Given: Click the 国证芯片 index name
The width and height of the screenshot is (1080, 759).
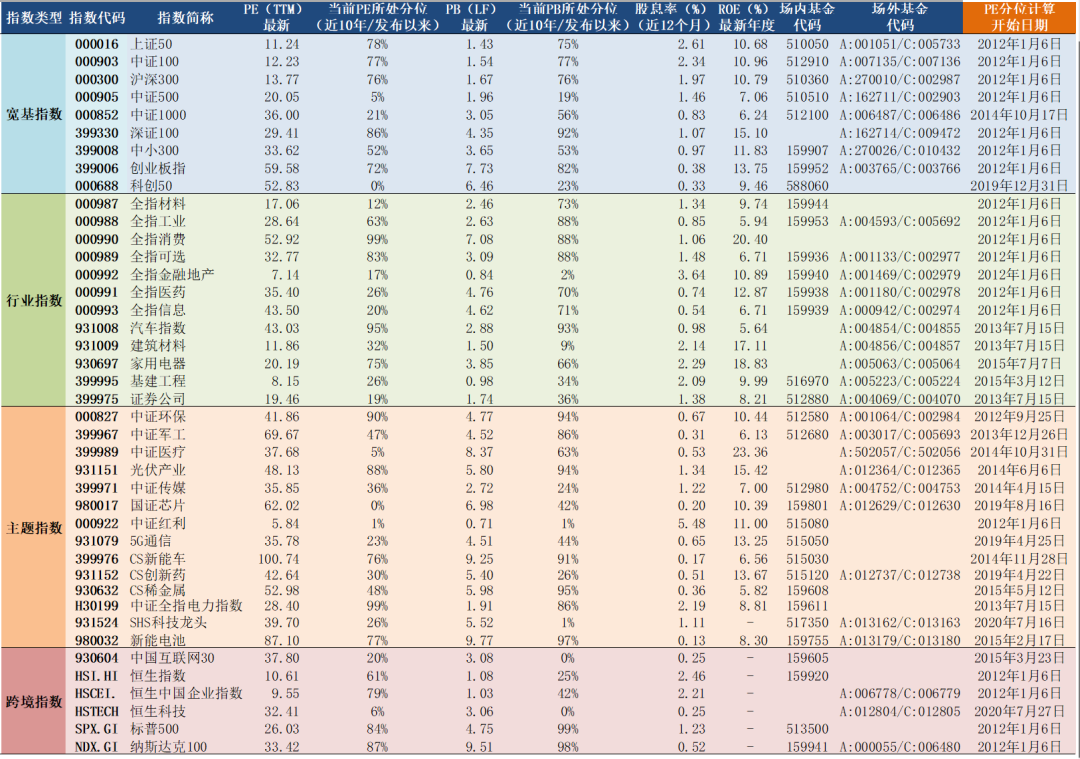Looking at the screenshot, I should (158, 506).
